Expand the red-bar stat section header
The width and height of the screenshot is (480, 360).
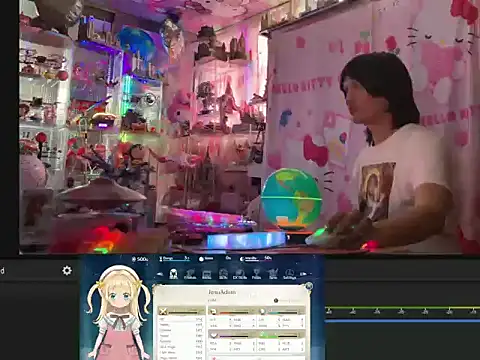[x=231, y=312]
